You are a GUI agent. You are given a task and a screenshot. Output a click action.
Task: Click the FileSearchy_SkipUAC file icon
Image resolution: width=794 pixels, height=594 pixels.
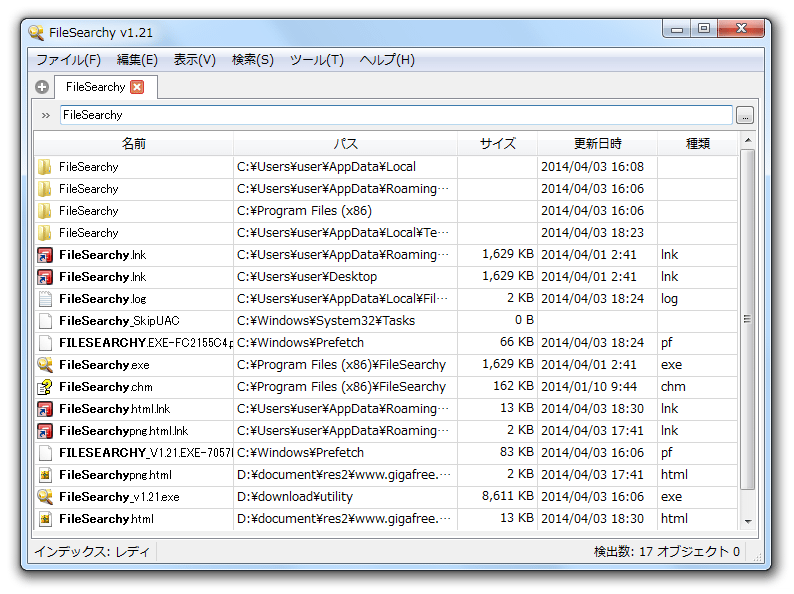click(45, 321)
